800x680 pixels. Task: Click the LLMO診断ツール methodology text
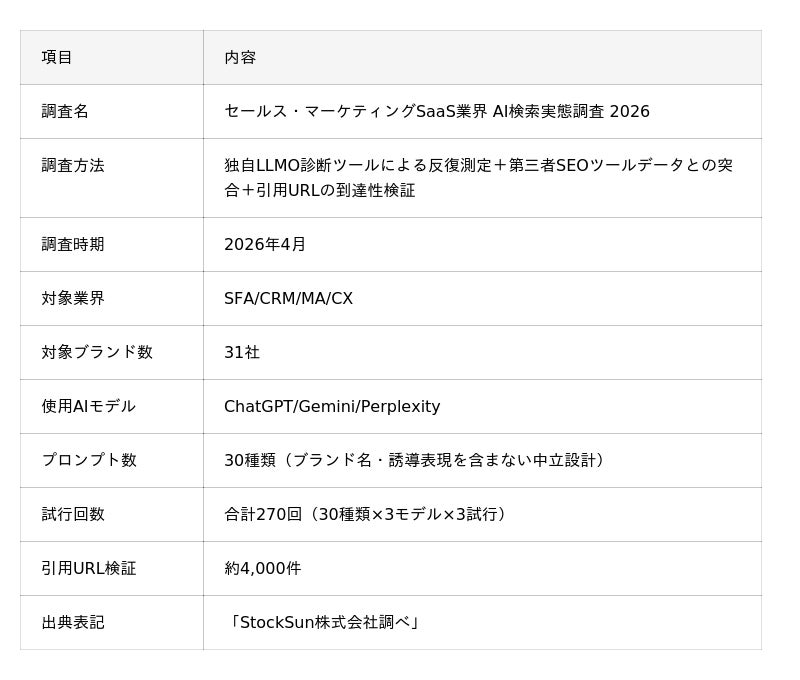(478, 177)
